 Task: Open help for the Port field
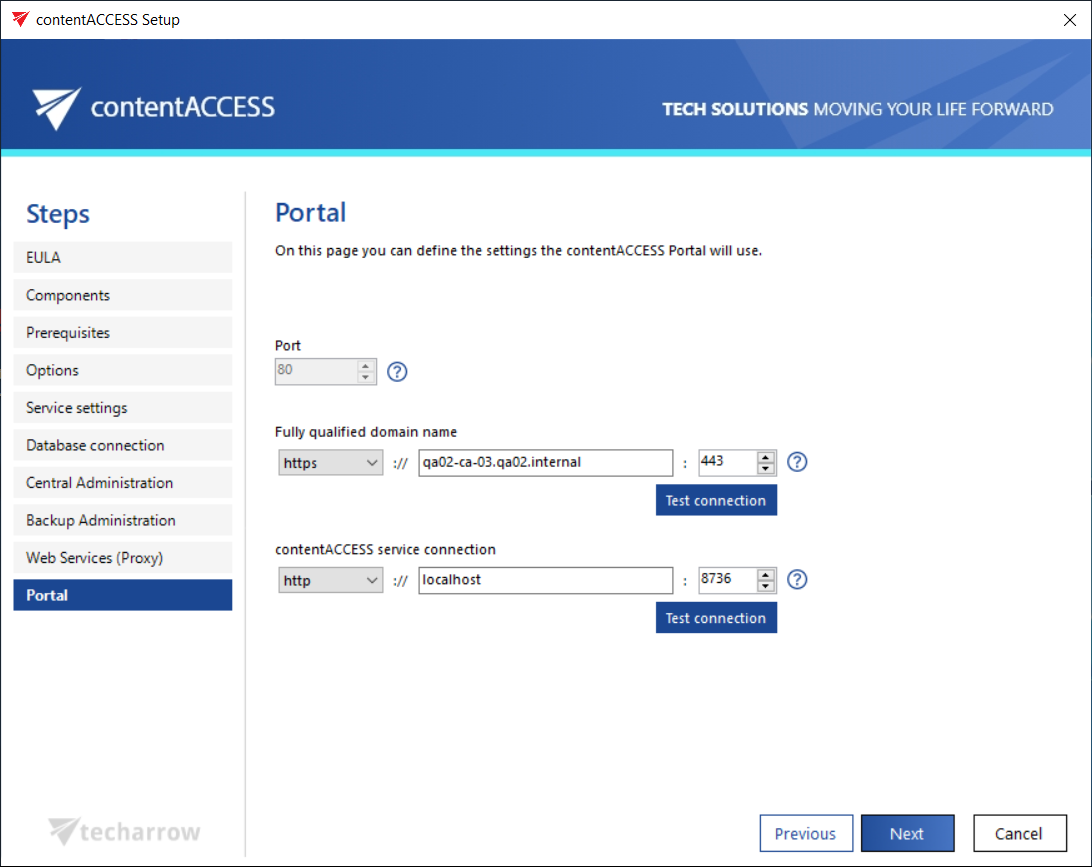tap(397, 372)
